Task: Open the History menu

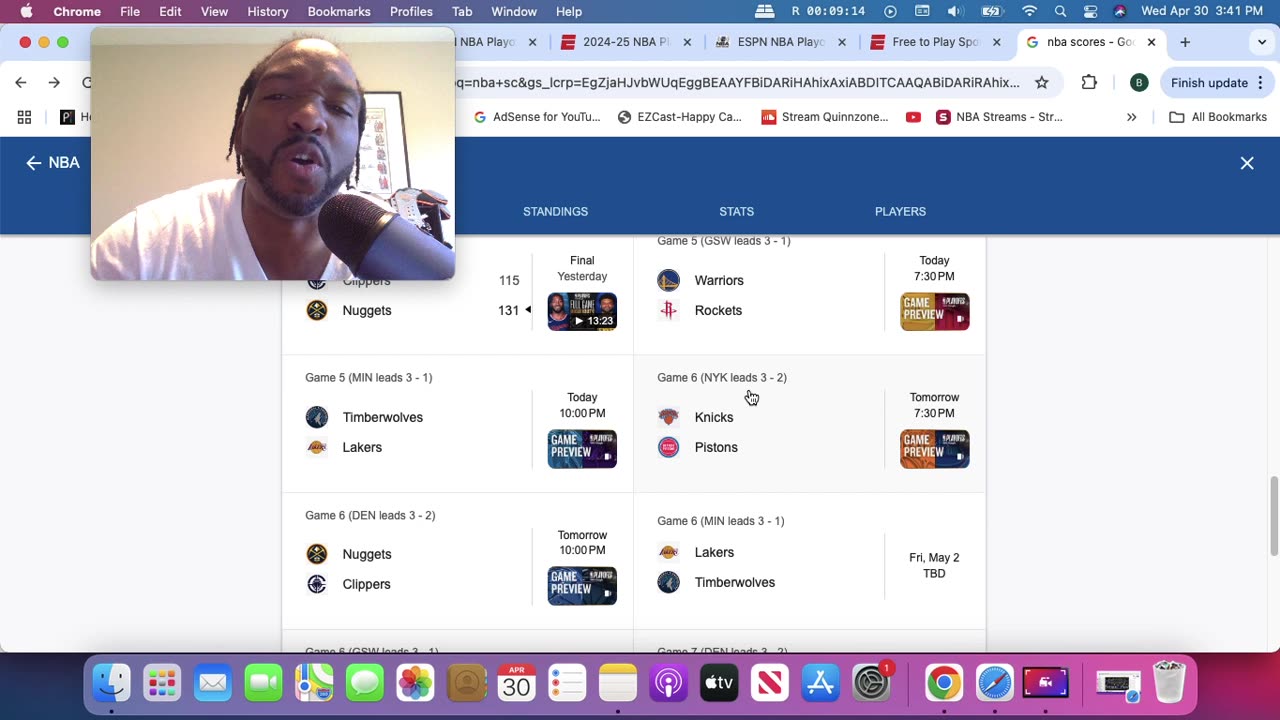Action: [x=267, y=11]
